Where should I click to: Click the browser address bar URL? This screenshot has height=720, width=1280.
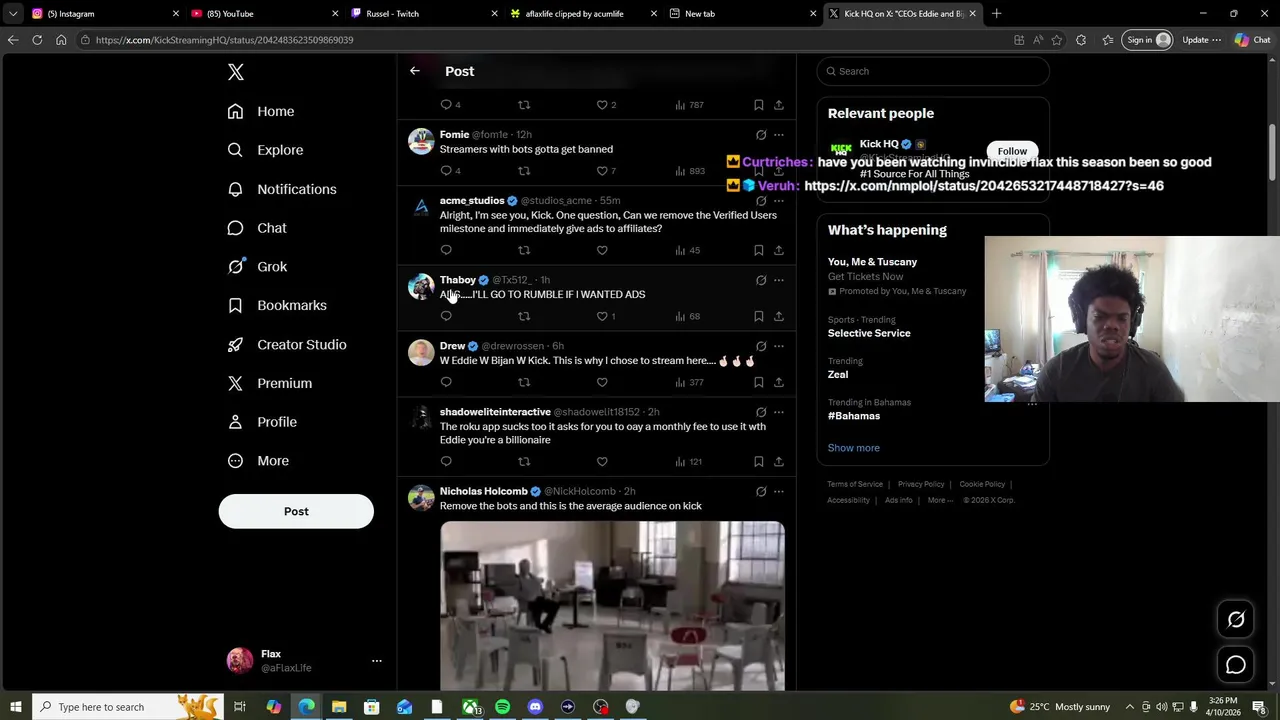coord(224,40)
